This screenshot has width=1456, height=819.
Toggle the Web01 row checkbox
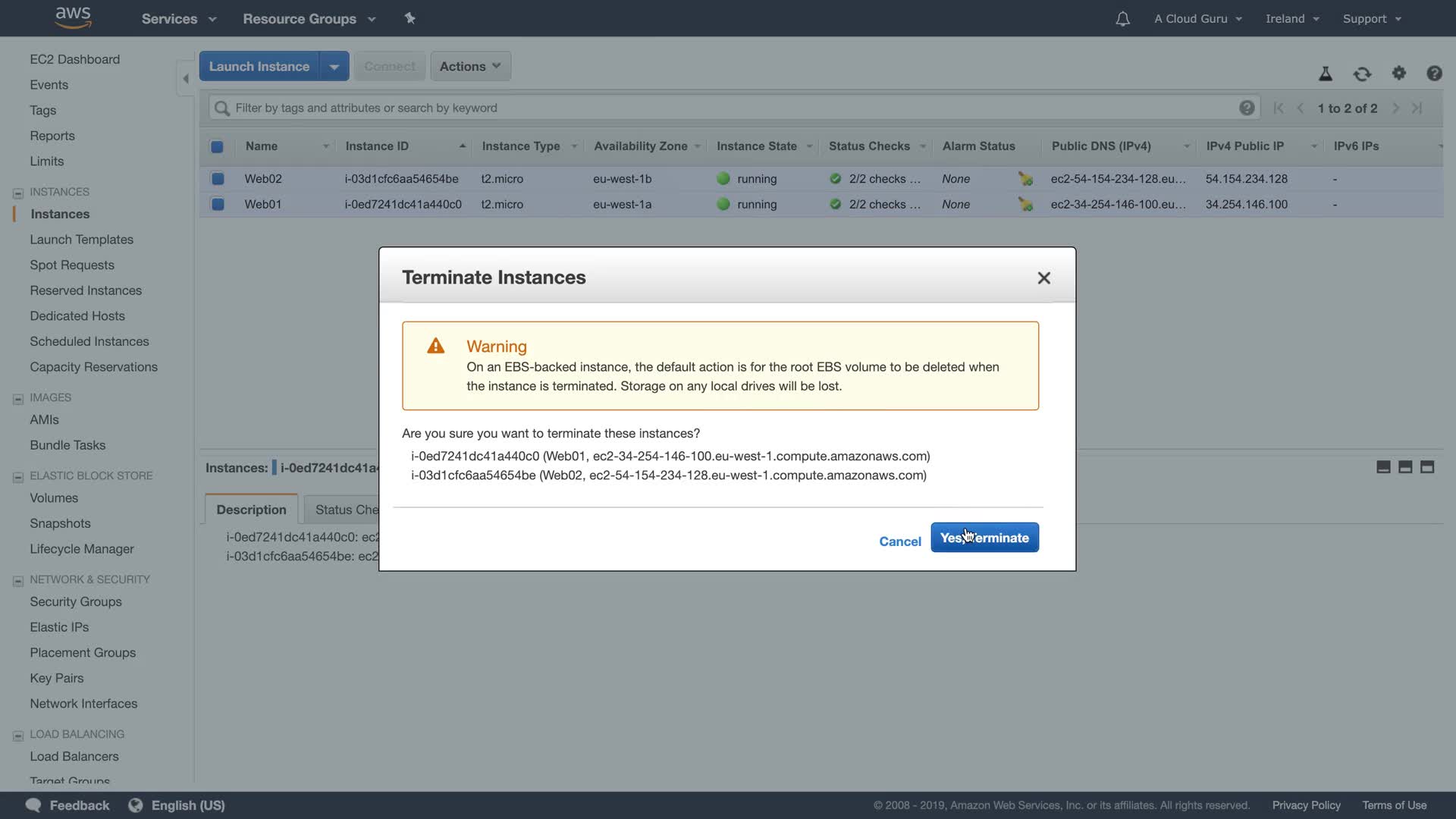click(218, 205)
